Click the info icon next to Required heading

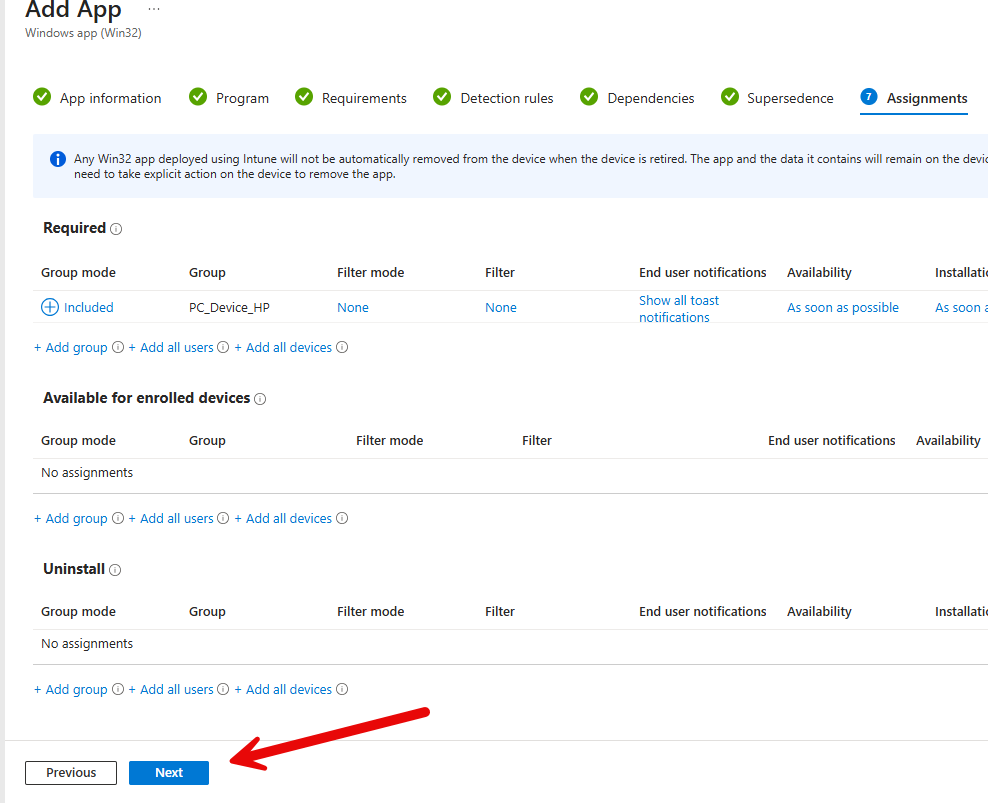[x=116, y=229]
